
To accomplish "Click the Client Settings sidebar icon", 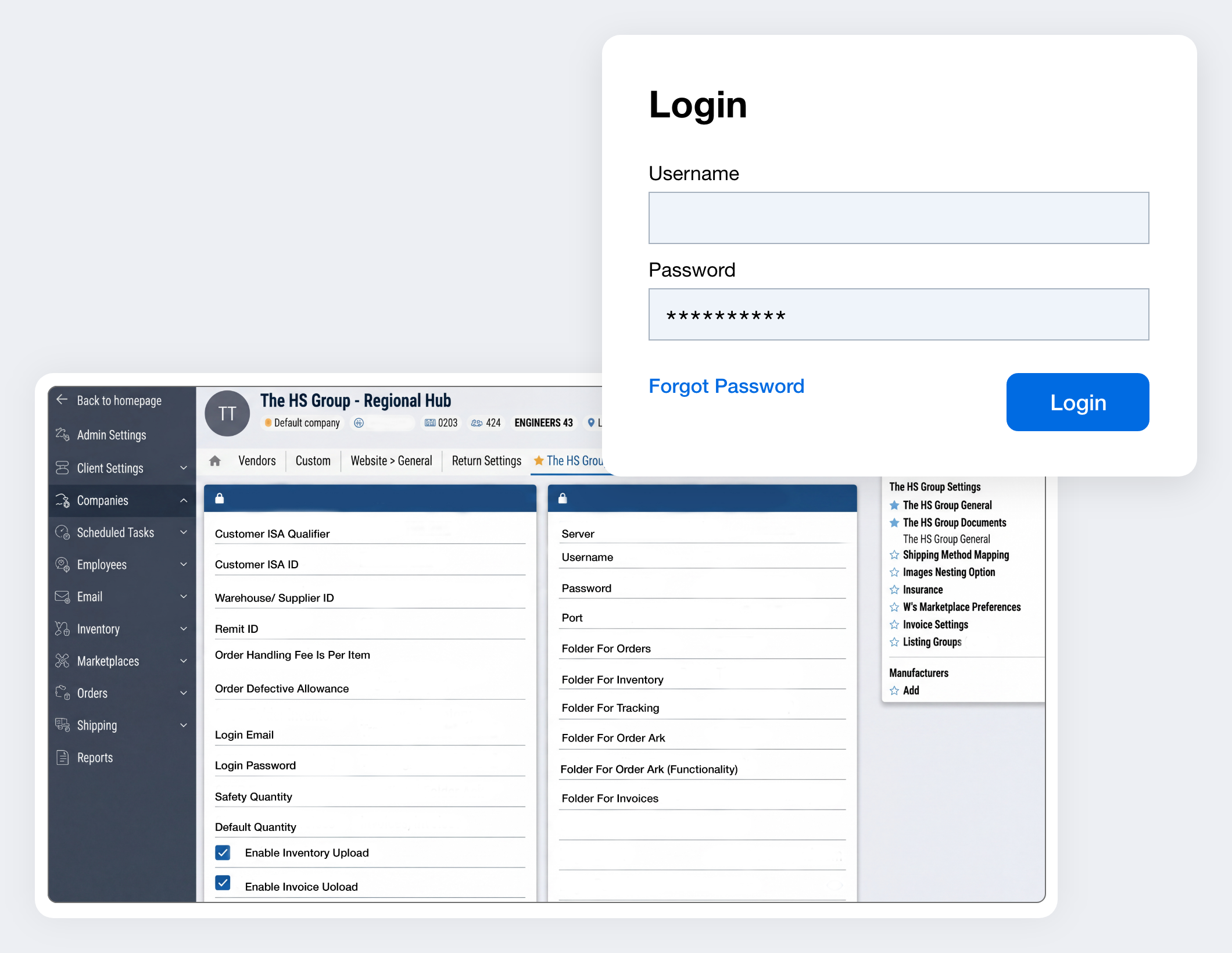I will tap(62, 468).
